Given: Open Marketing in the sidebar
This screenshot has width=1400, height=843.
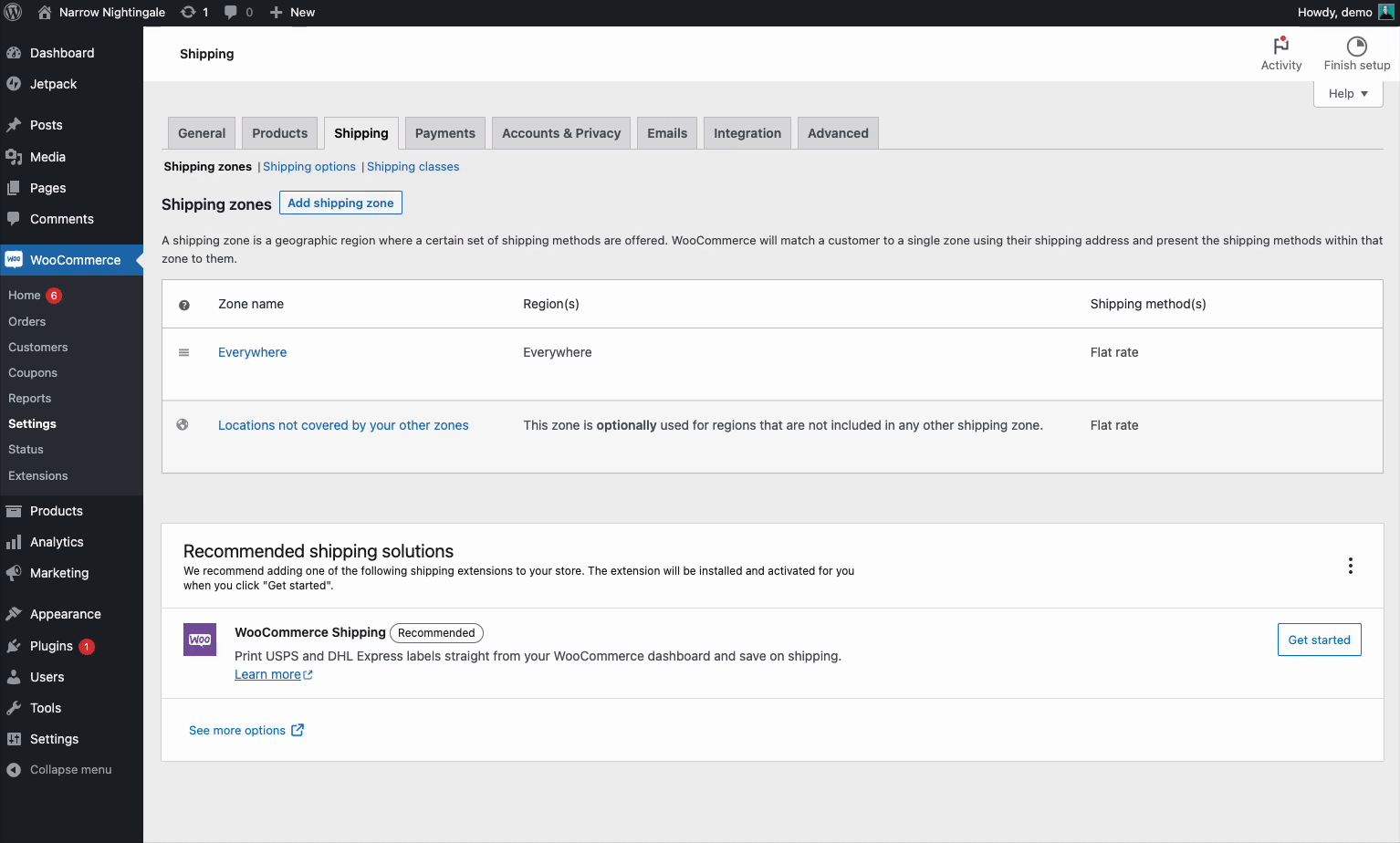Looking at the screenshot, I should [x=71, y=573].
